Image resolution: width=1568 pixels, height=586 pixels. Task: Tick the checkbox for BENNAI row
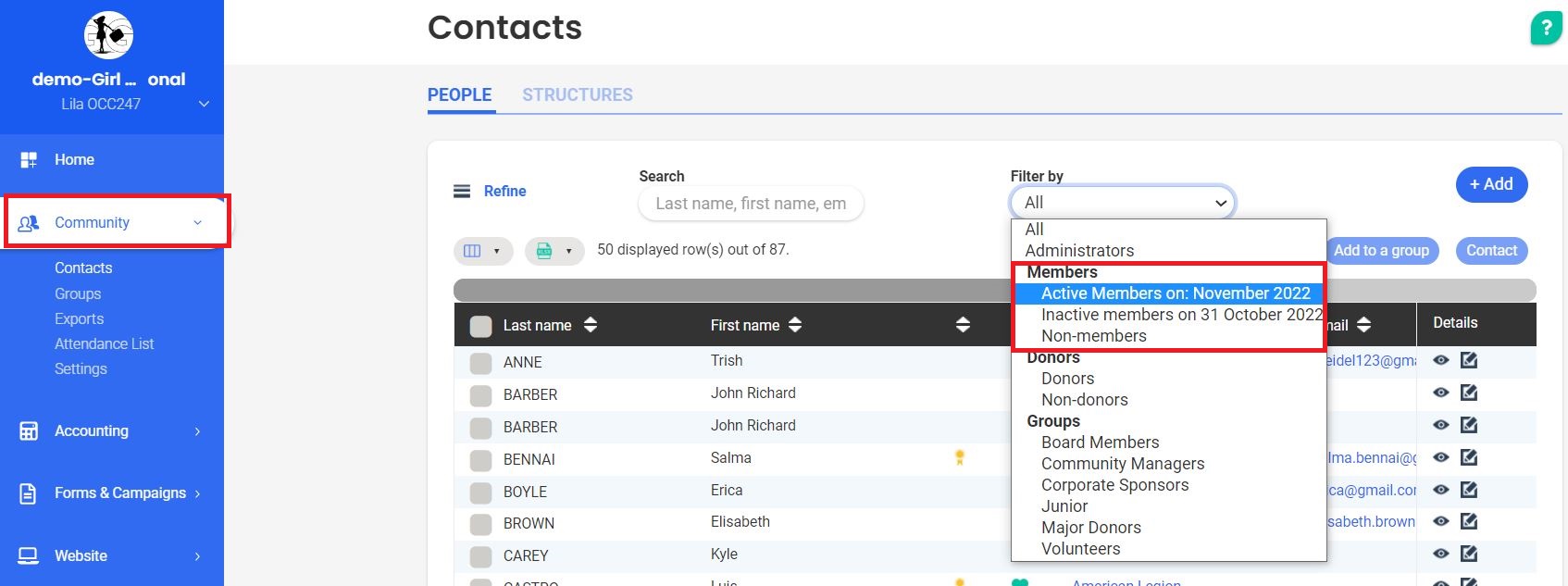click(x=480, y=460)
